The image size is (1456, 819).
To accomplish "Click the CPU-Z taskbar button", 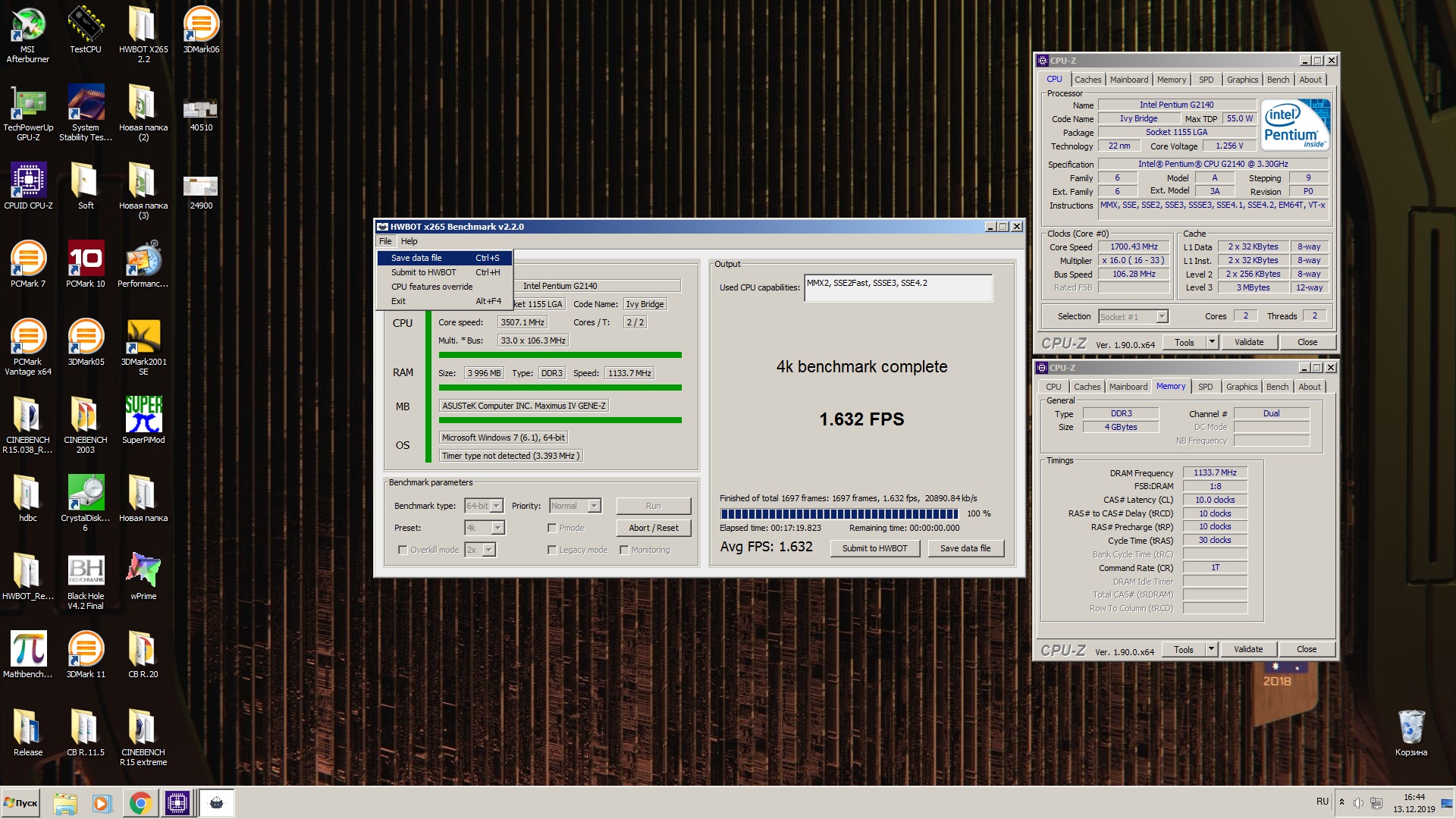I will coord(177,803).
